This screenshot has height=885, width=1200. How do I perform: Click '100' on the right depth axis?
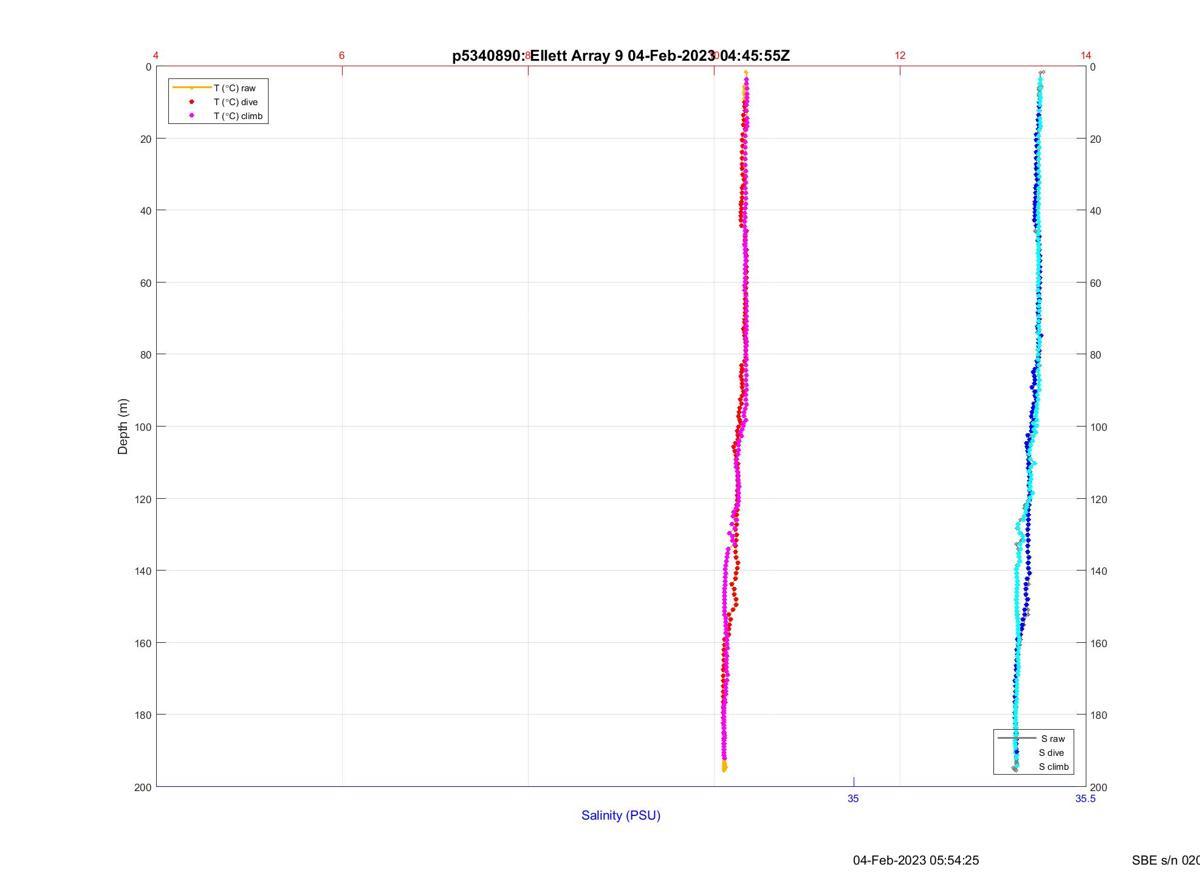pyautogui.click(x=1099, y=427)
